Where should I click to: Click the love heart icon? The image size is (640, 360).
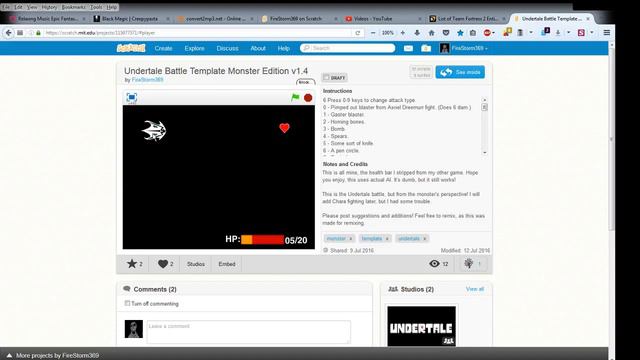163,264
